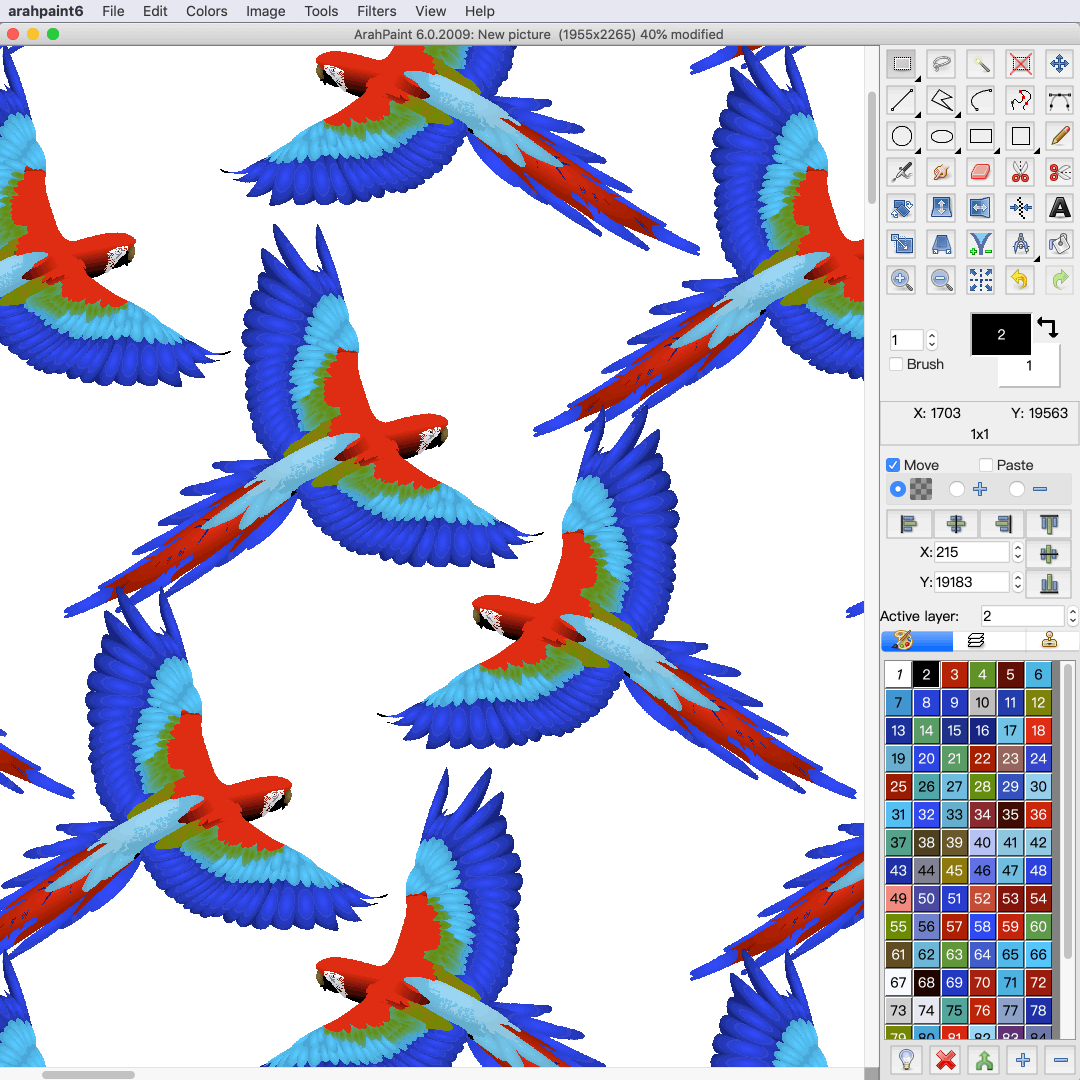
Task: Adjust the pen size stepper arrows
Action: 932,340
